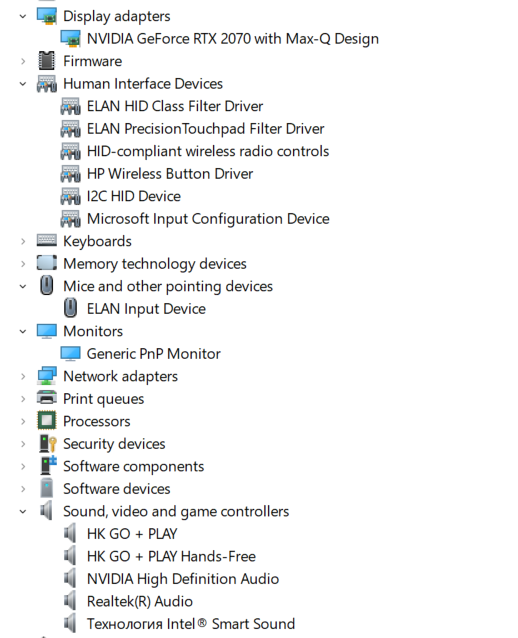The width and height of the screenshot is (518, 638).
Task: Click the I2C HID Device icon
Action: pyautogui.click(x=70, y=197)
